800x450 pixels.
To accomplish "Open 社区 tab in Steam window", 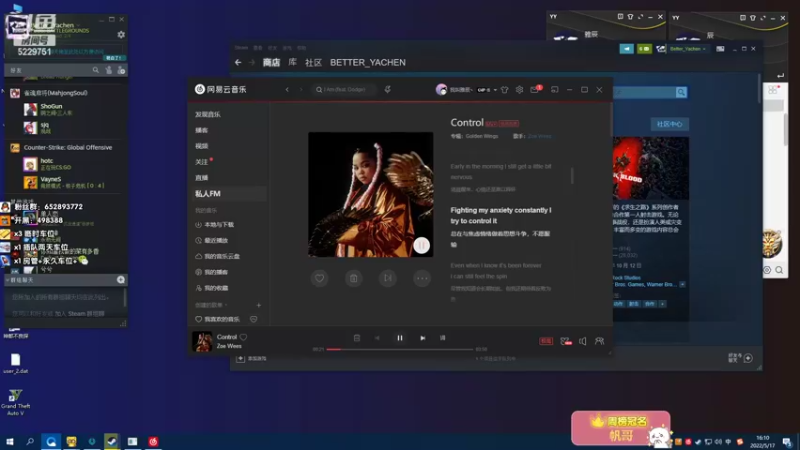I will click(x=313, y=62).
